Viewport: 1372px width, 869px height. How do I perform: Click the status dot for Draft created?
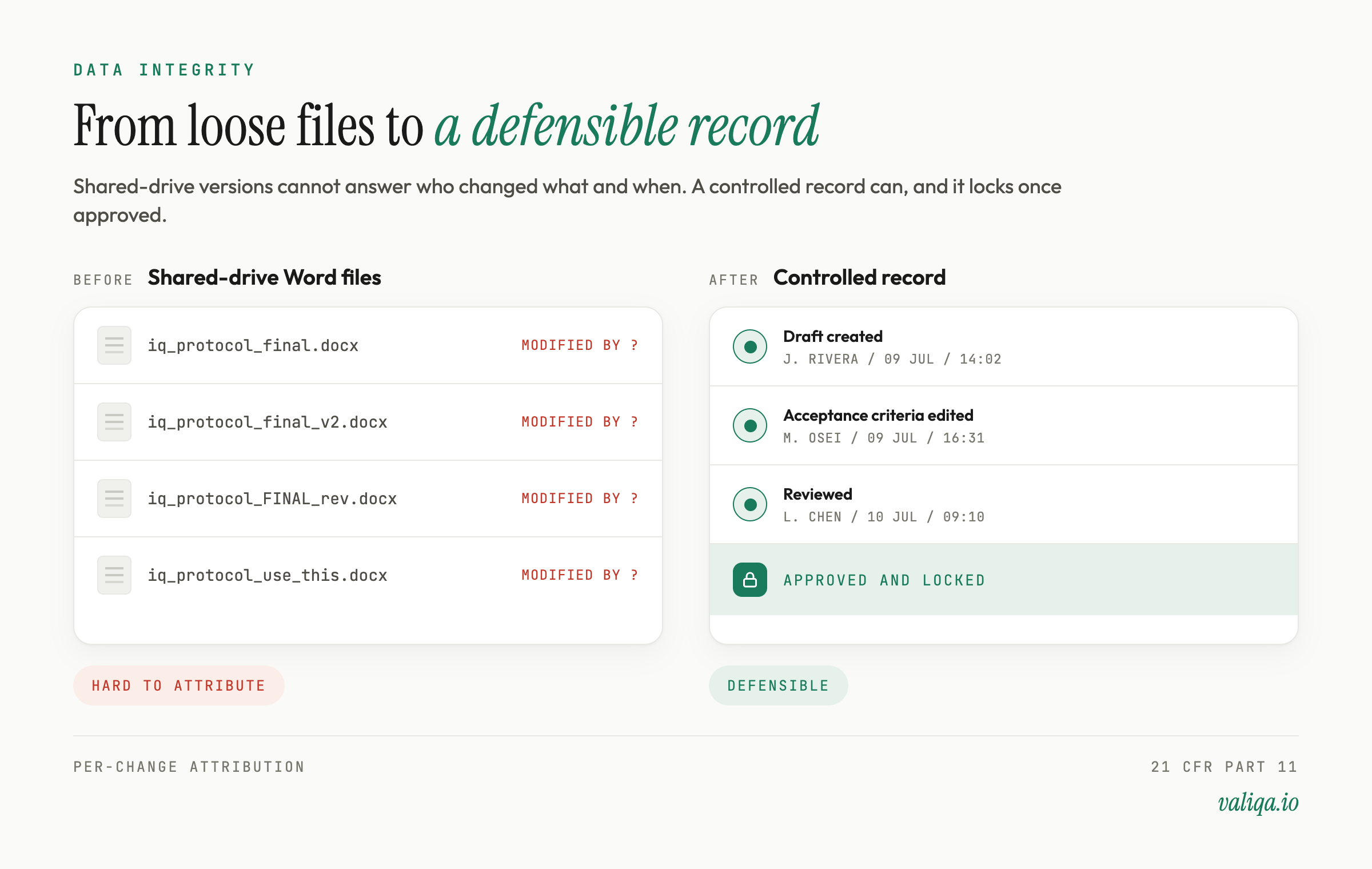click(x=750, y=346)
